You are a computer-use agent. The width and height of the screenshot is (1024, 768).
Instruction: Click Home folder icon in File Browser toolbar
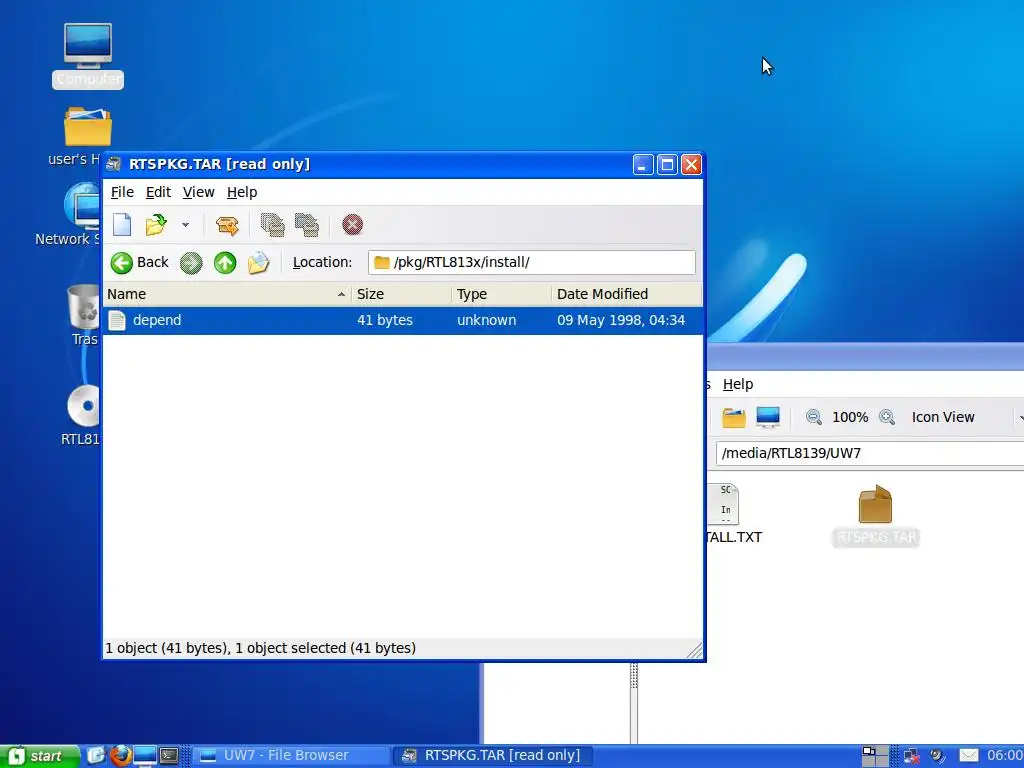pyautogui.click(x=733, y=417)
